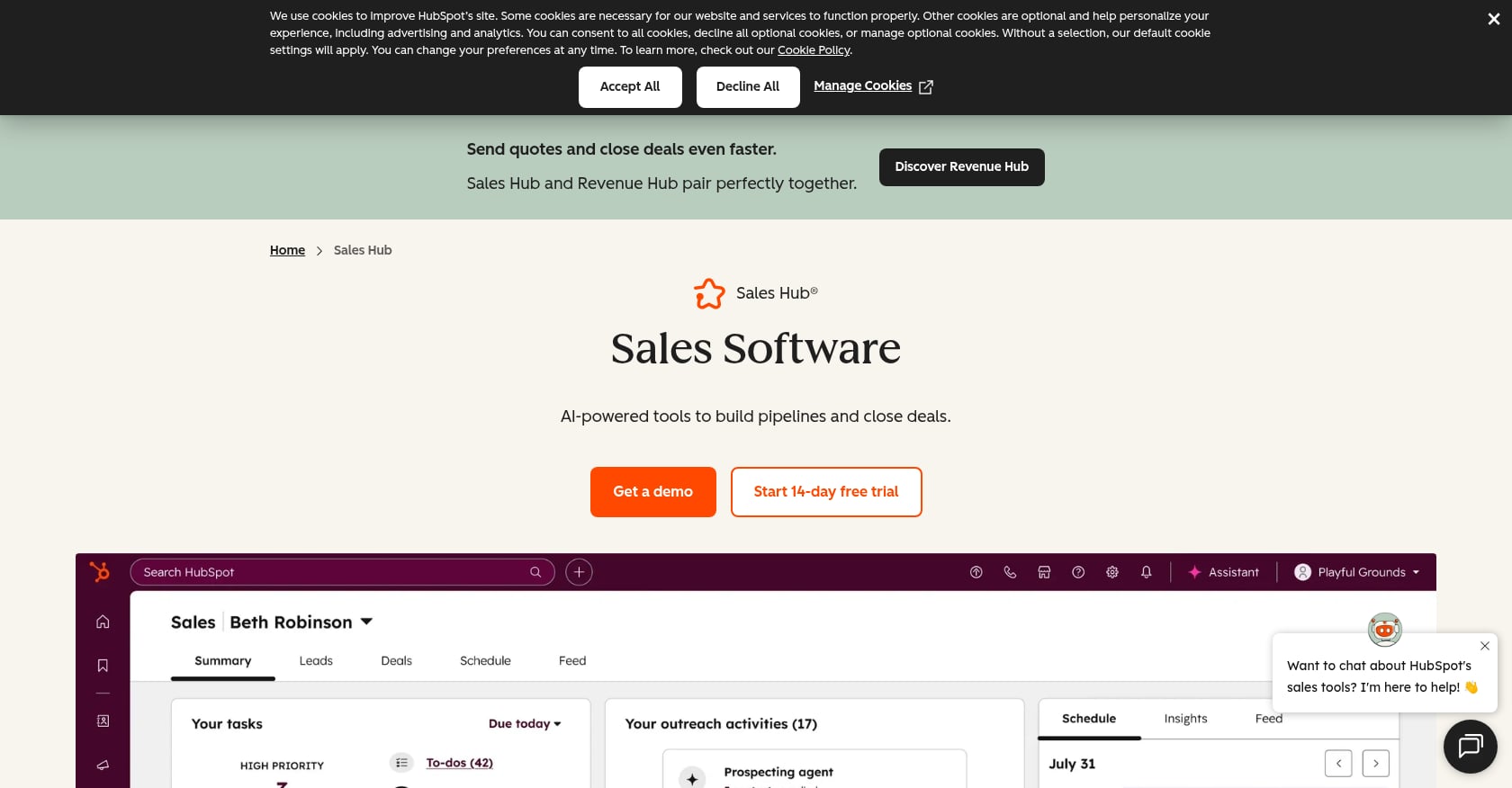
Task: Close the cookie banner with X
Action: tap(1493, 19)
